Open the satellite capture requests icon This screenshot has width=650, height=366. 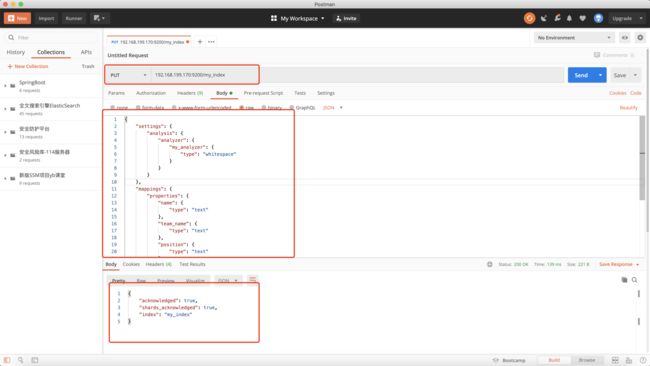543,18
